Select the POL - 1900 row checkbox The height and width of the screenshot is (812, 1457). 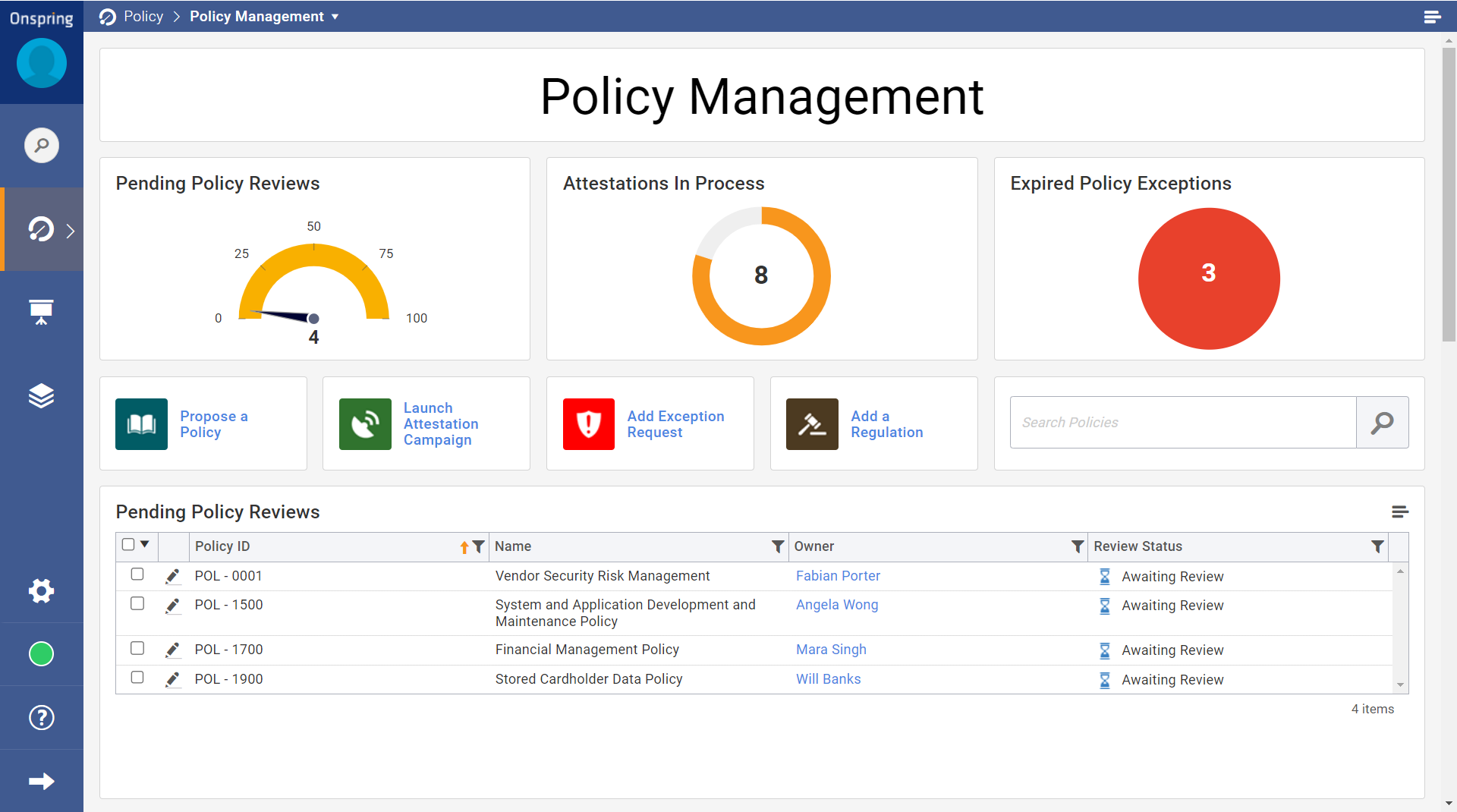(x=137, y=677)
